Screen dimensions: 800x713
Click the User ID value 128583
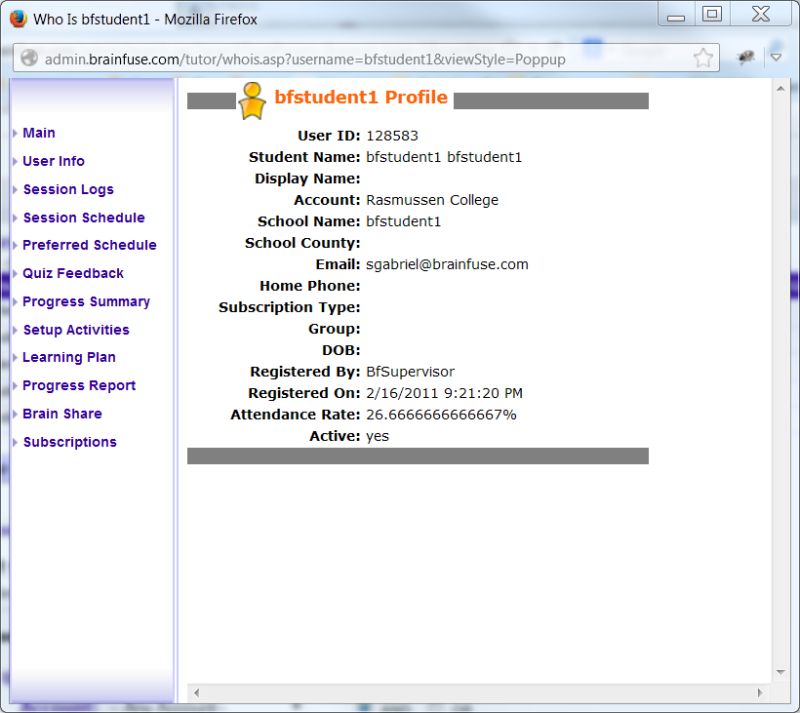(x=392, y=136)
